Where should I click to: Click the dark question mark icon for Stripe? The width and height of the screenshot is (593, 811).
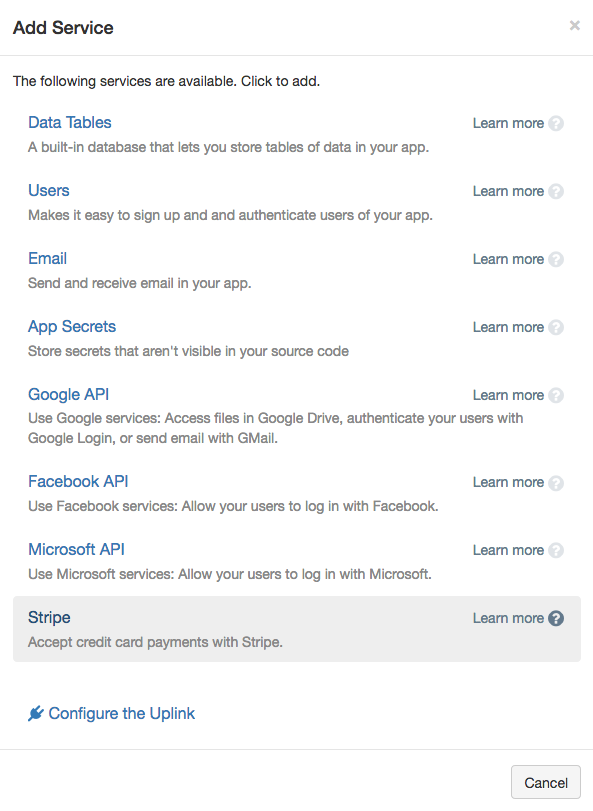pyautogui.click(x=556, y=619)
